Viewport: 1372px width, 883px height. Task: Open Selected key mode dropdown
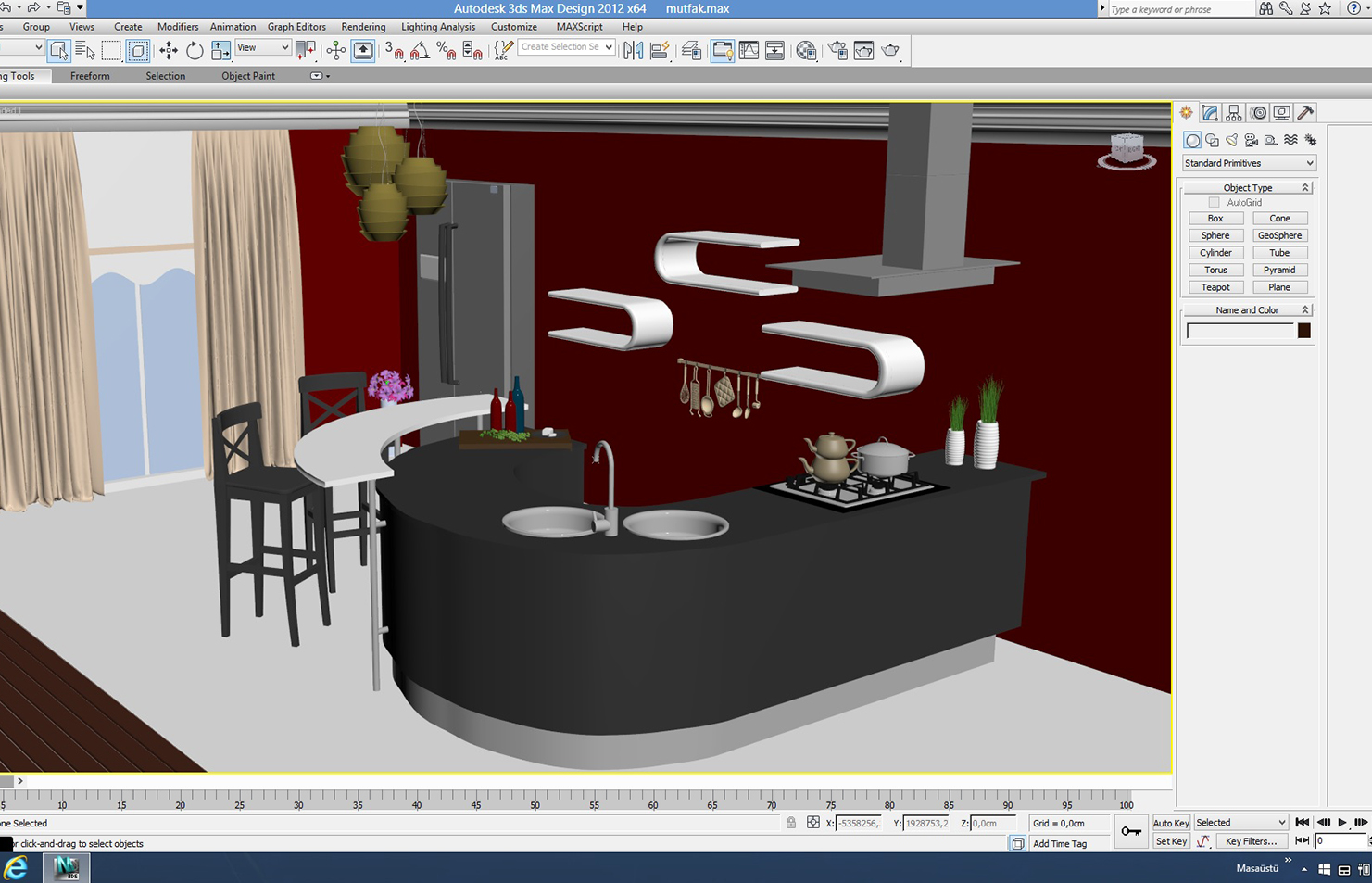[1240, 823]
